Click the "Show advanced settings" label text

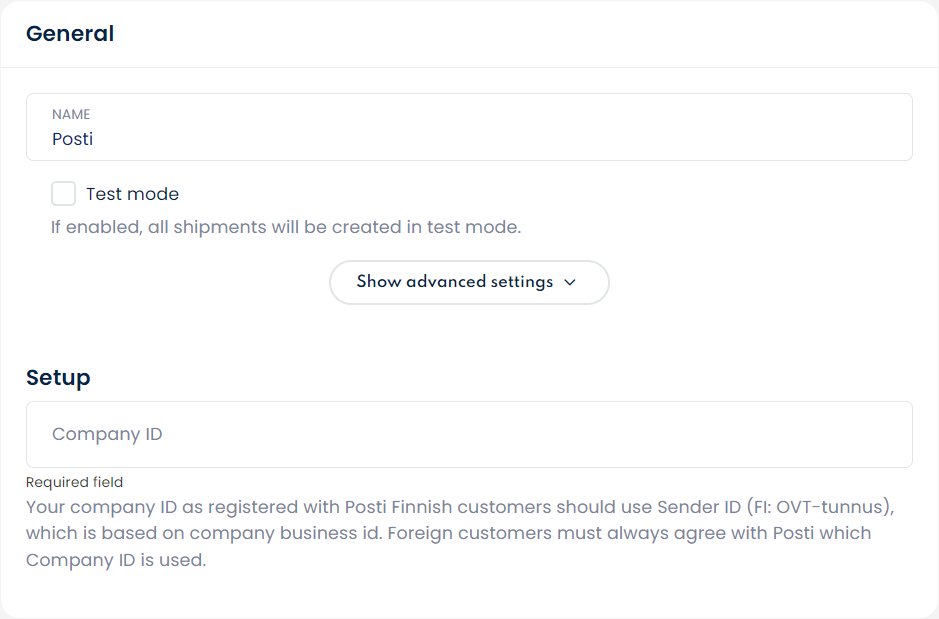(x=454, y=282)
